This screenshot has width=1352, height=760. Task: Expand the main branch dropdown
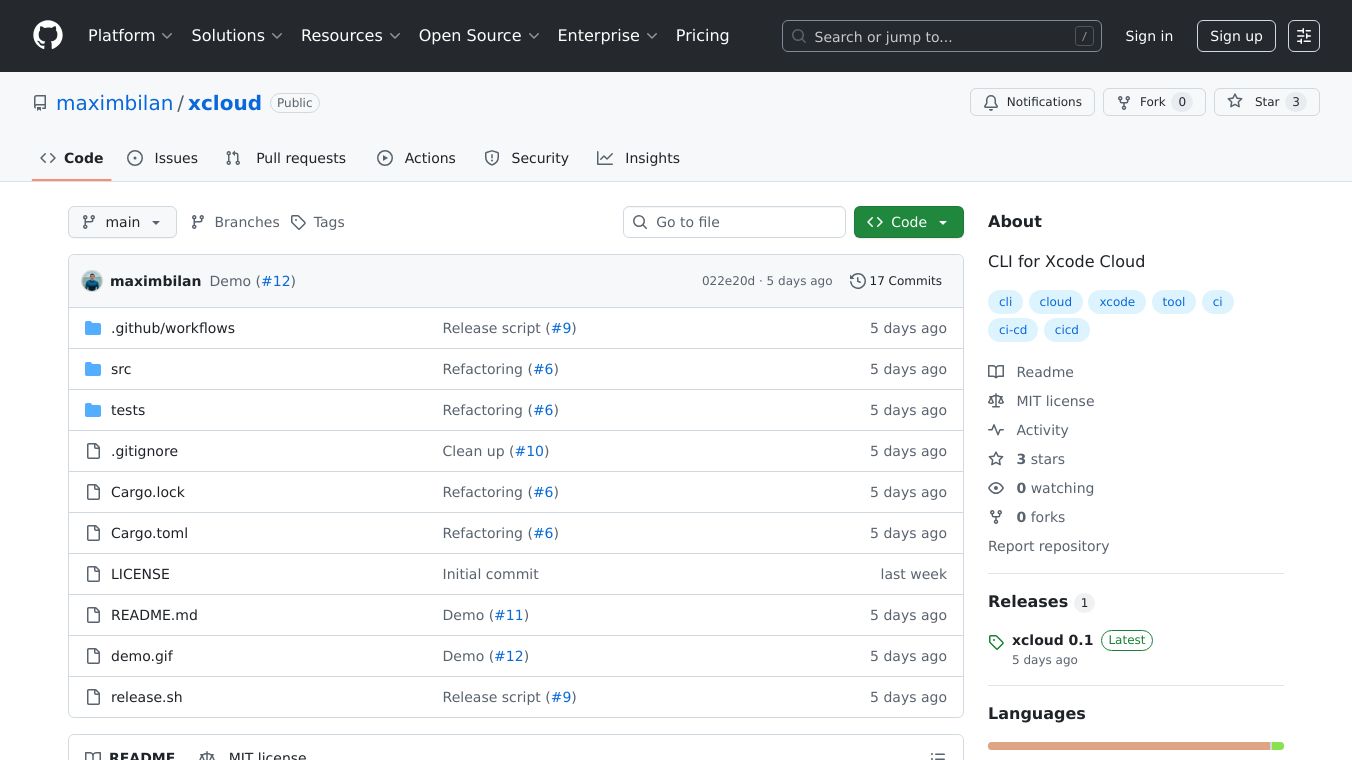122,222
